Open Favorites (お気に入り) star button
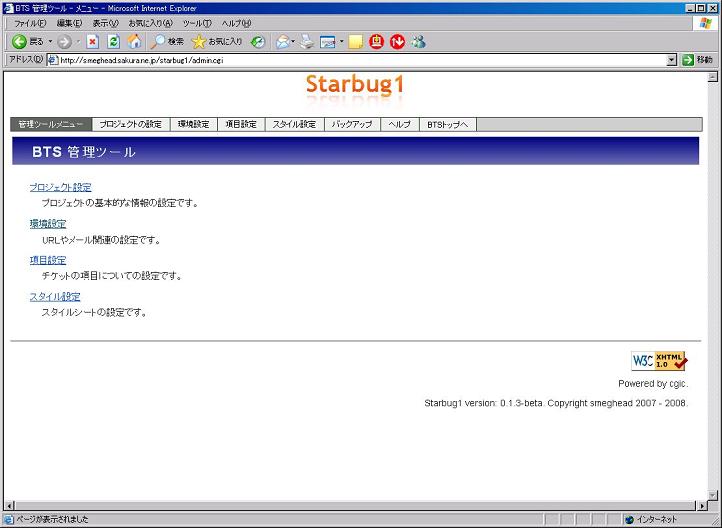Screen dimensions: 722x528 coord(217,42)
